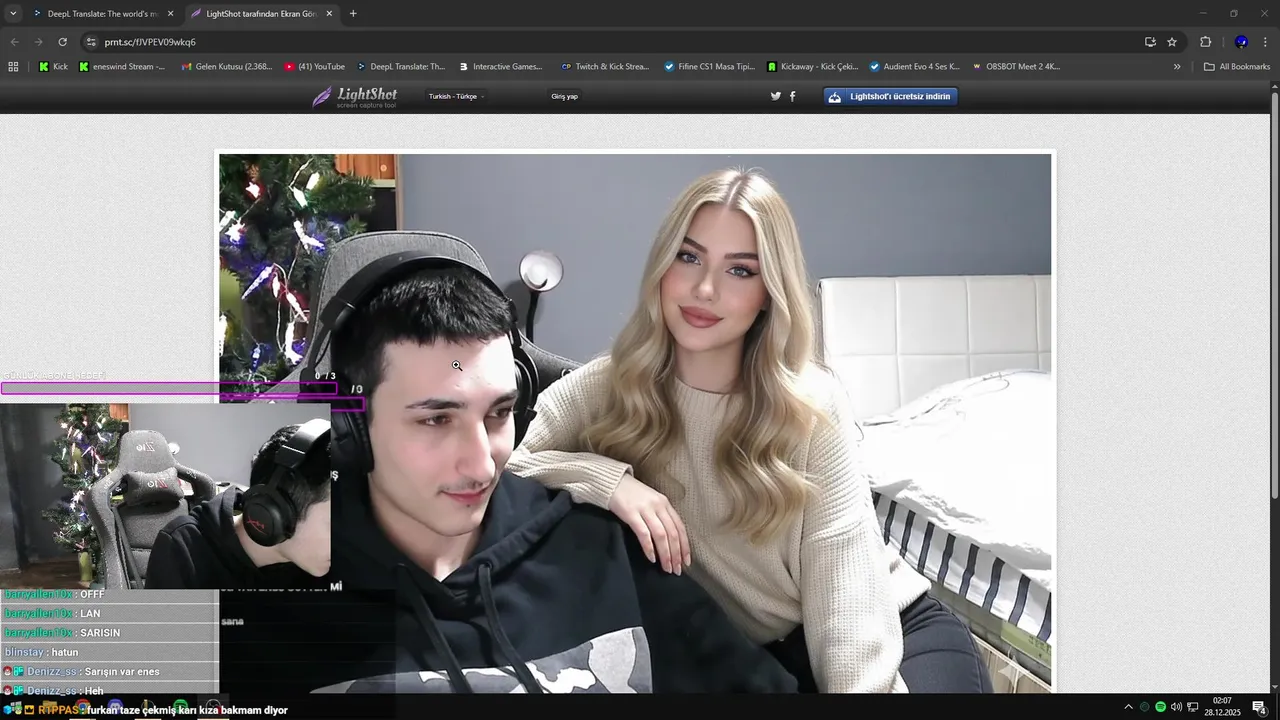Image resolution: width=1280 pixels, height=720 pixels.
Task: Close the DeepL Translate tab
Action: [x=170, y=14]
